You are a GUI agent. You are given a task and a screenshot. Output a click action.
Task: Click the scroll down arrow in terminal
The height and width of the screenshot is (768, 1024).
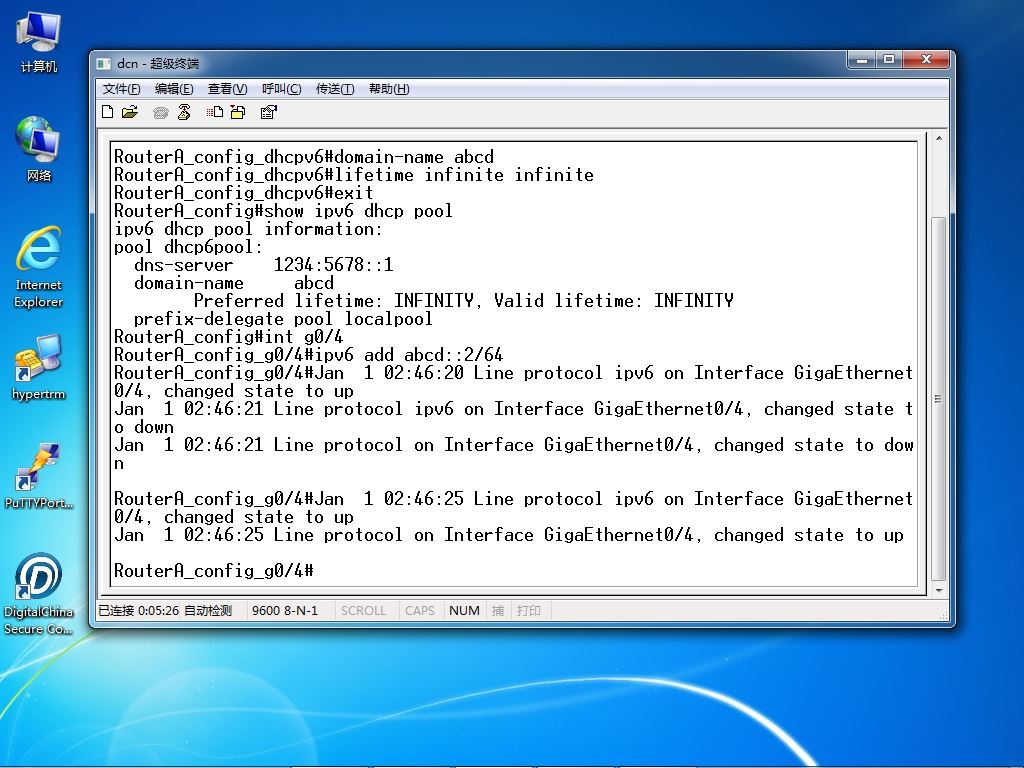coord(938,590)
